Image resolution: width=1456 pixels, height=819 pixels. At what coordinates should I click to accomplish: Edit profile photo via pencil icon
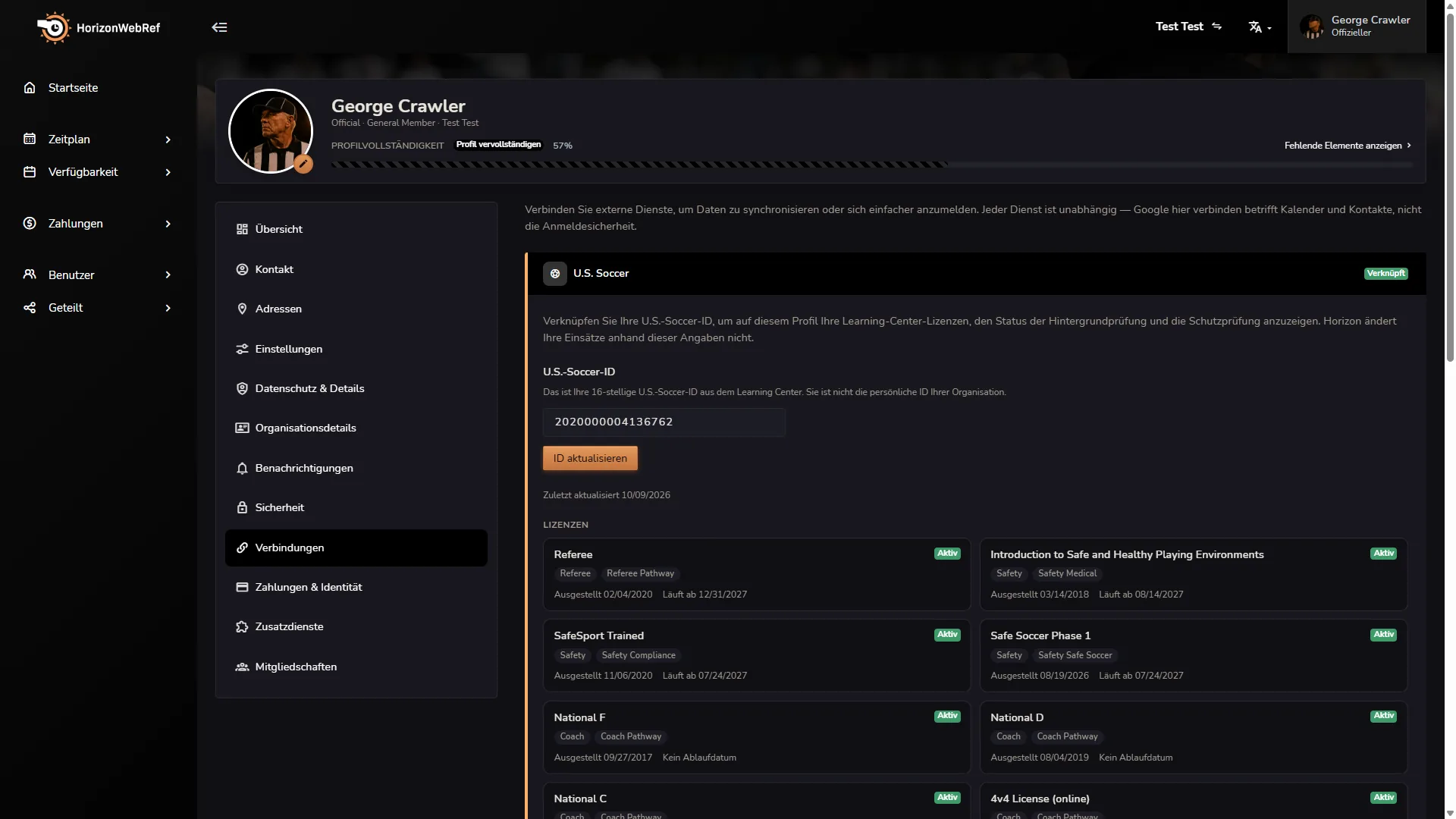click(x=303, y=163)
